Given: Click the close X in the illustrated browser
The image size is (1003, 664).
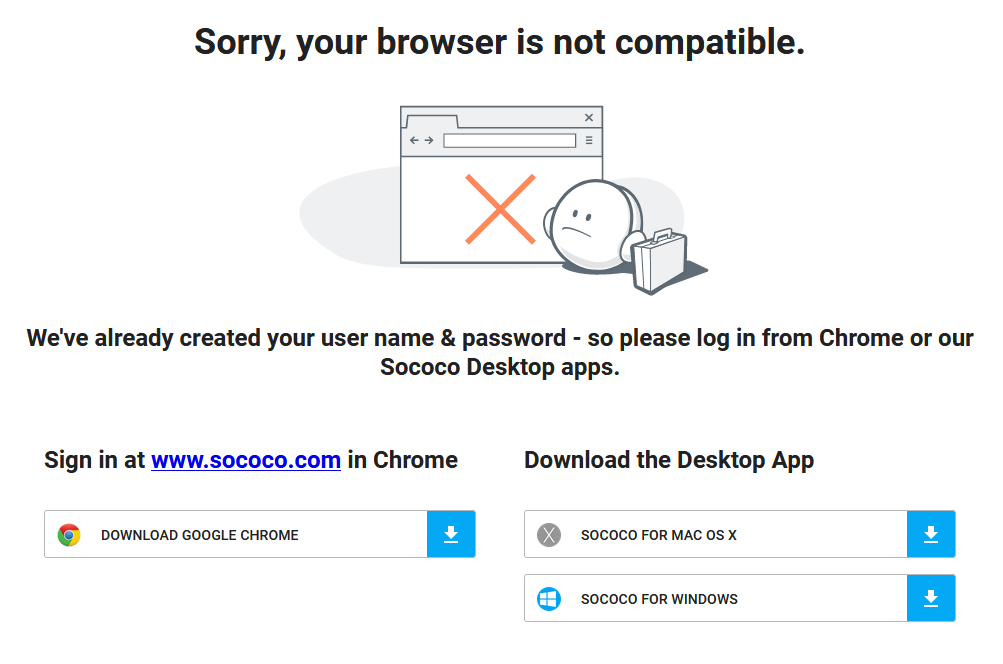Looking at the screenshot, I should click(589, 118).
